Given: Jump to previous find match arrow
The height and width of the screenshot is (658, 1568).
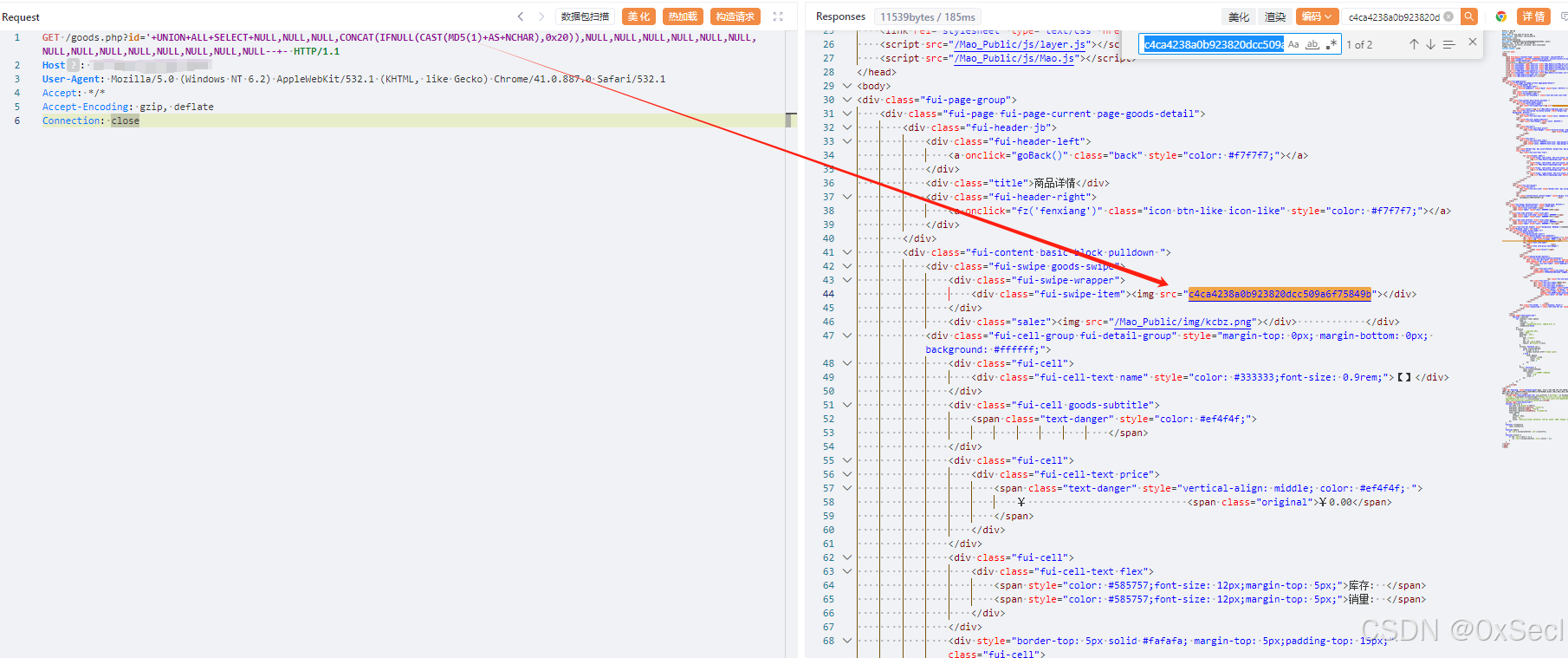Looking at the screenshot, I should pos(1414,44).
